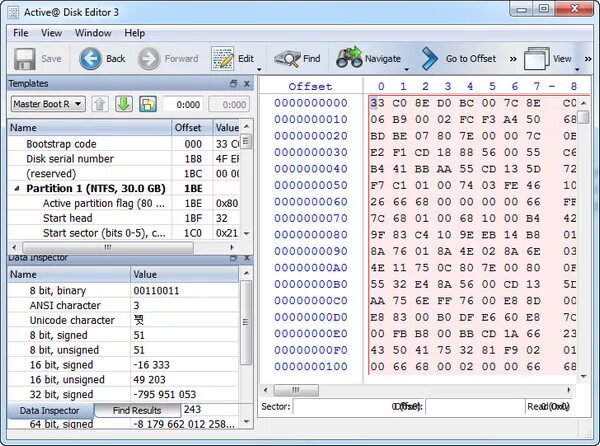Image resolution: width=600 pixels, height=446 pixels.
Task: Go Back using the blue arrow icon
Action: click(90, 59)
